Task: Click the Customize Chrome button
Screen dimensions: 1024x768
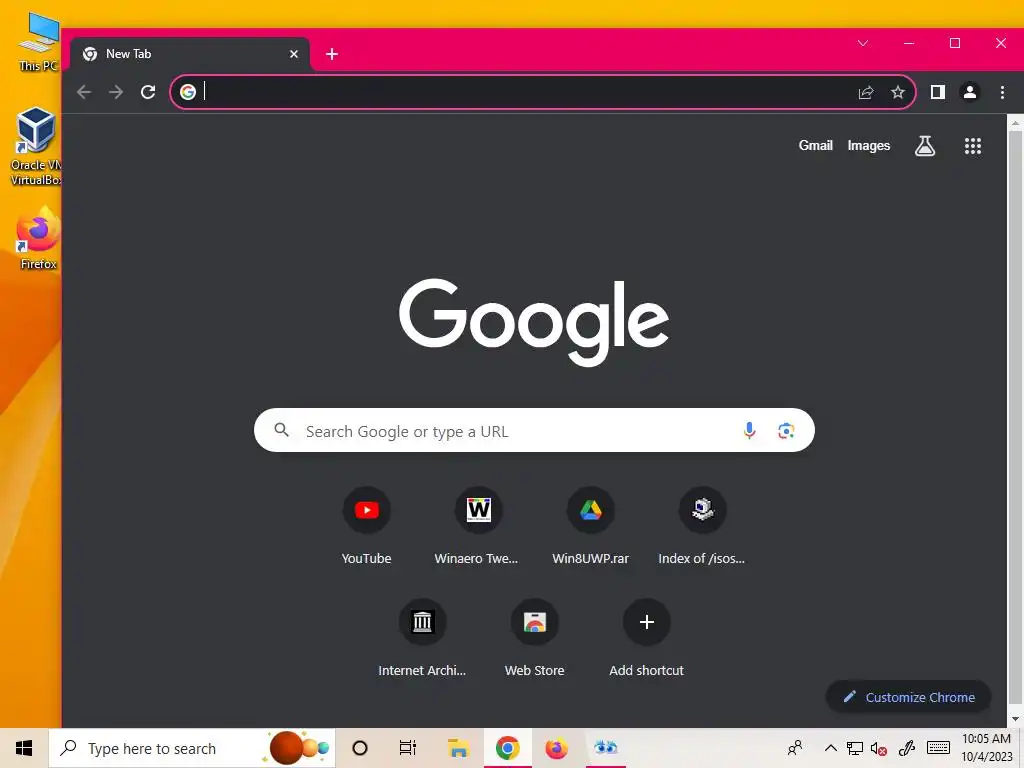Action: [x=908, y=697]
